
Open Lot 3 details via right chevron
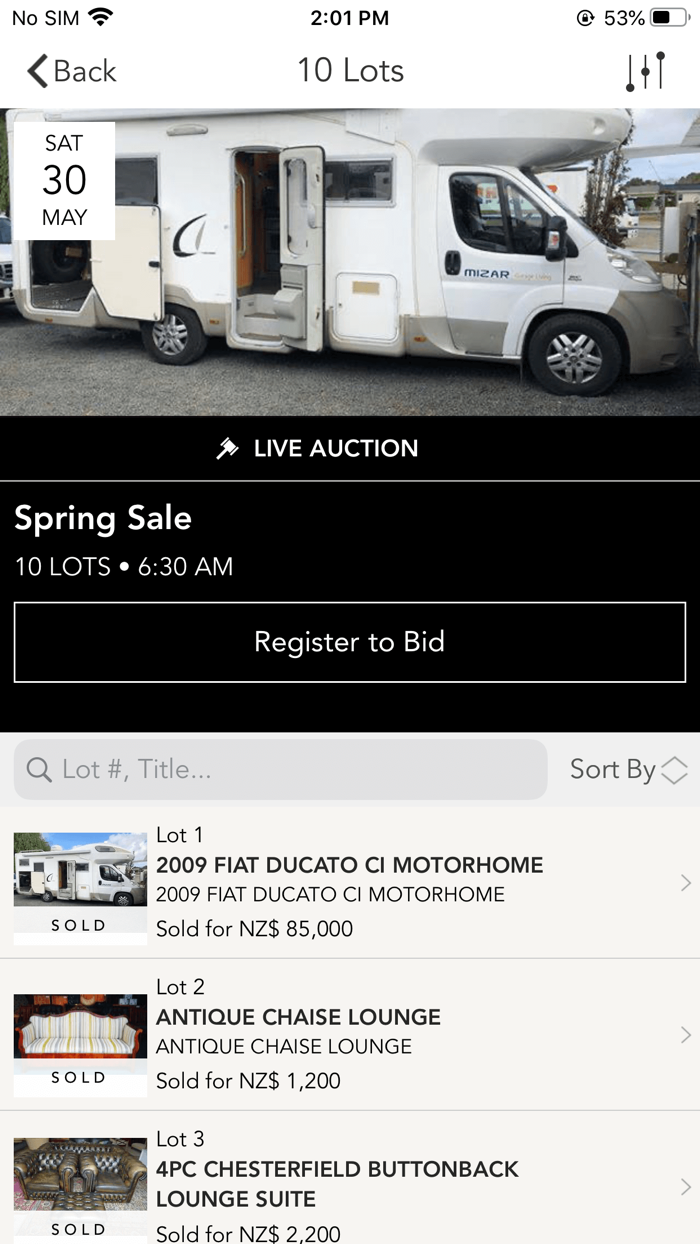point(686,1186)
